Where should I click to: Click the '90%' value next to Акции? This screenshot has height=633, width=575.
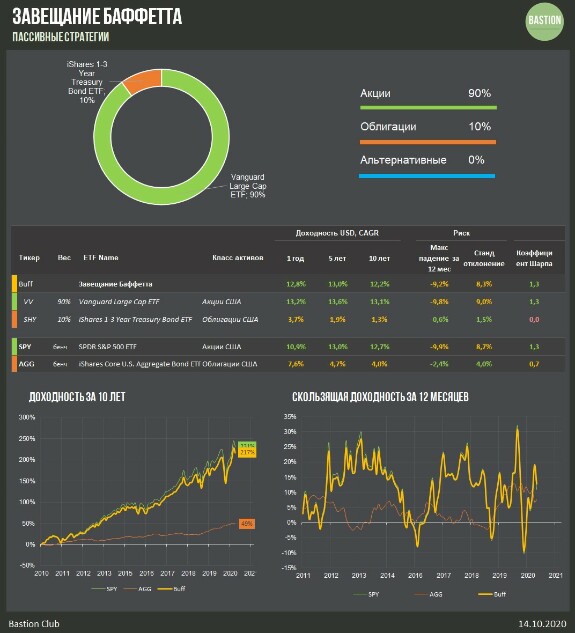[x=480, y=93]
